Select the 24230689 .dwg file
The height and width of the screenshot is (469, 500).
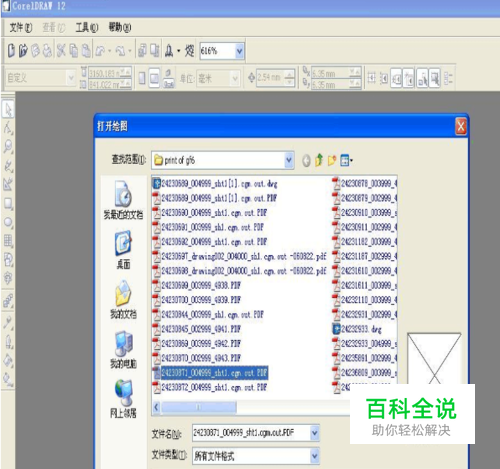[x=215, y=184]
